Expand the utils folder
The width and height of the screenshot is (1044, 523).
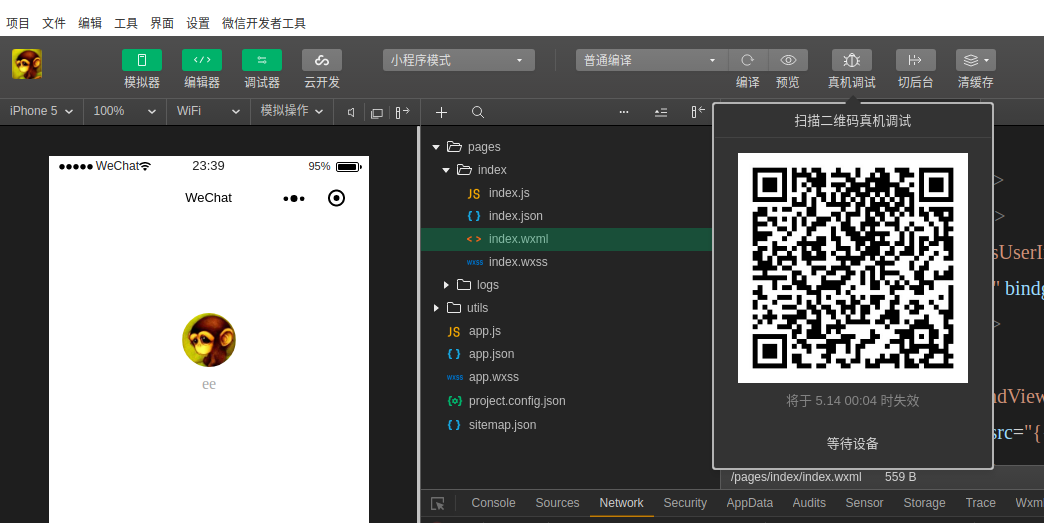436,308
